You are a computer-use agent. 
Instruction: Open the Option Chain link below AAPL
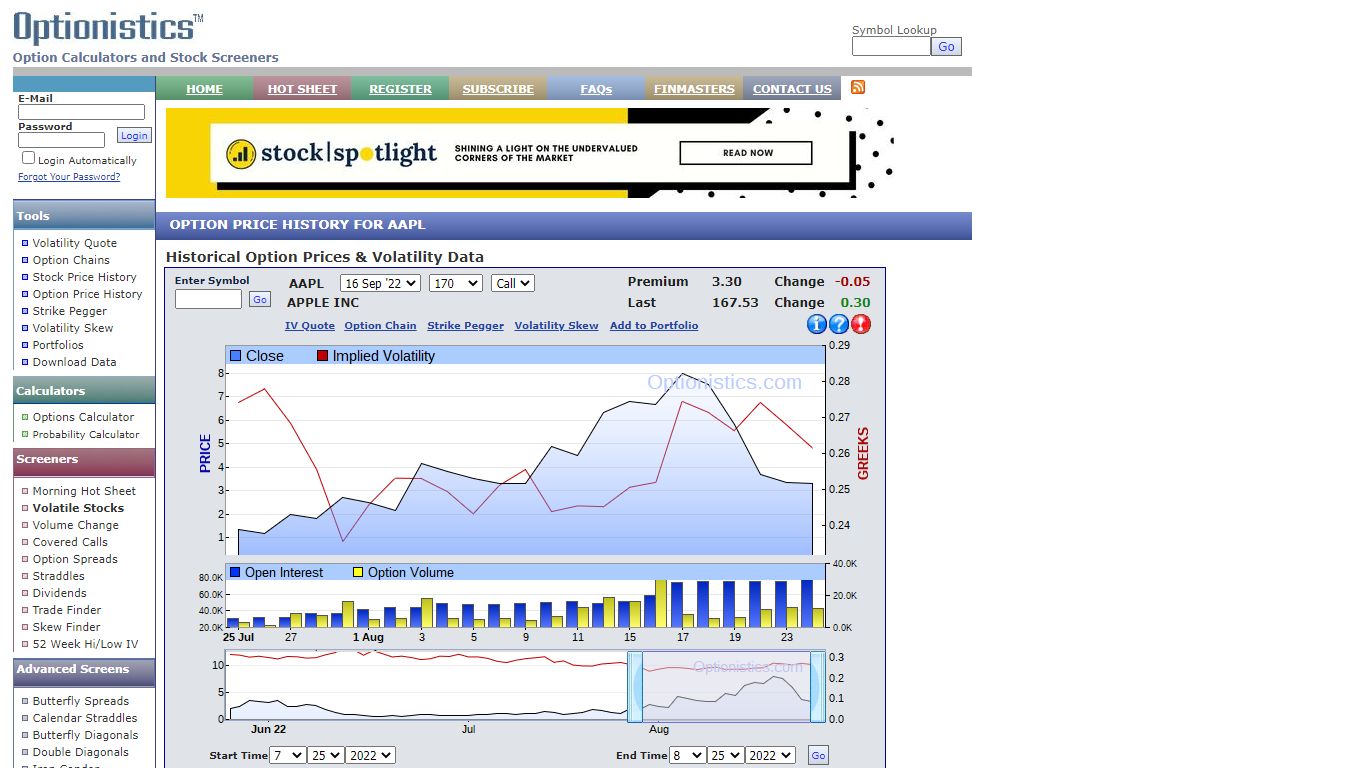coord(380,326)
